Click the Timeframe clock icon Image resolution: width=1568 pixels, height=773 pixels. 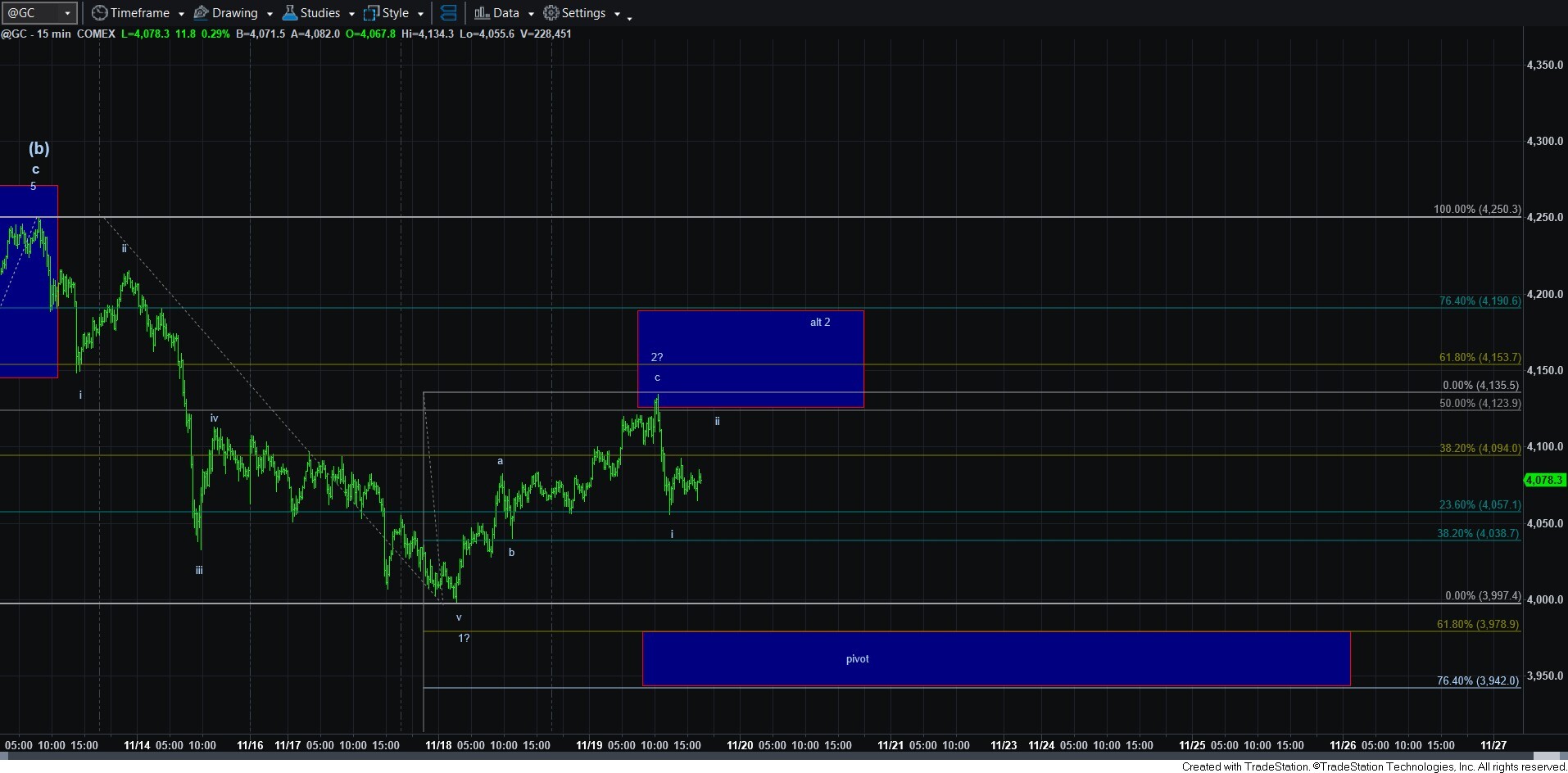coord(99,13)
